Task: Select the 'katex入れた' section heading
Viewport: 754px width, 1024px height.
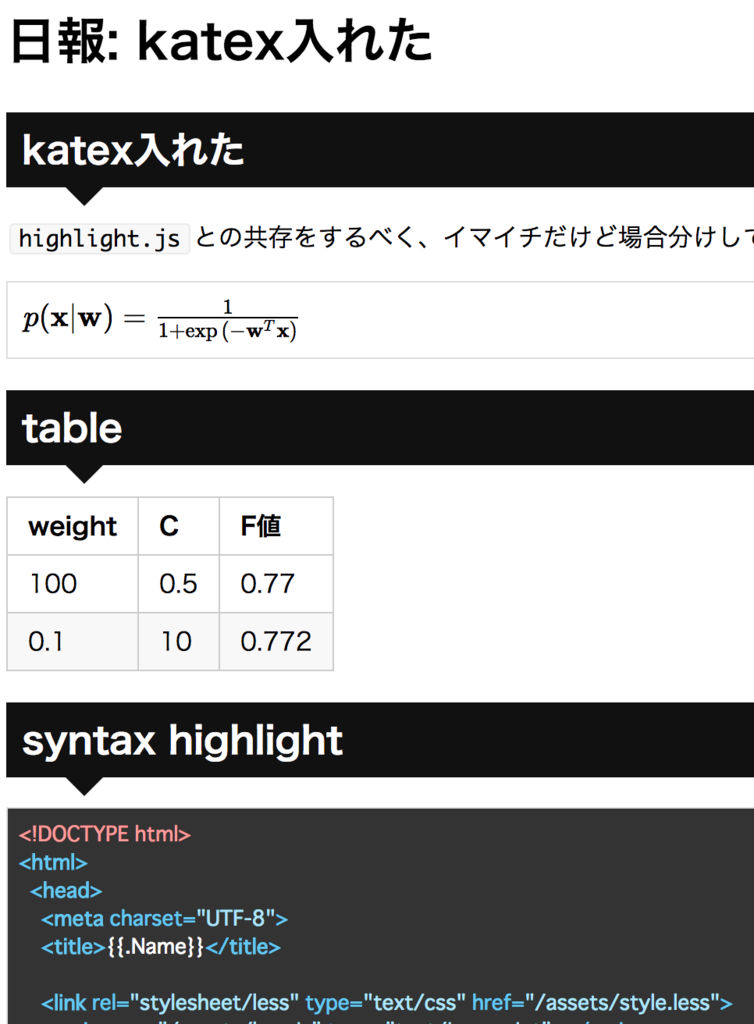Action: tap(133, 150)
